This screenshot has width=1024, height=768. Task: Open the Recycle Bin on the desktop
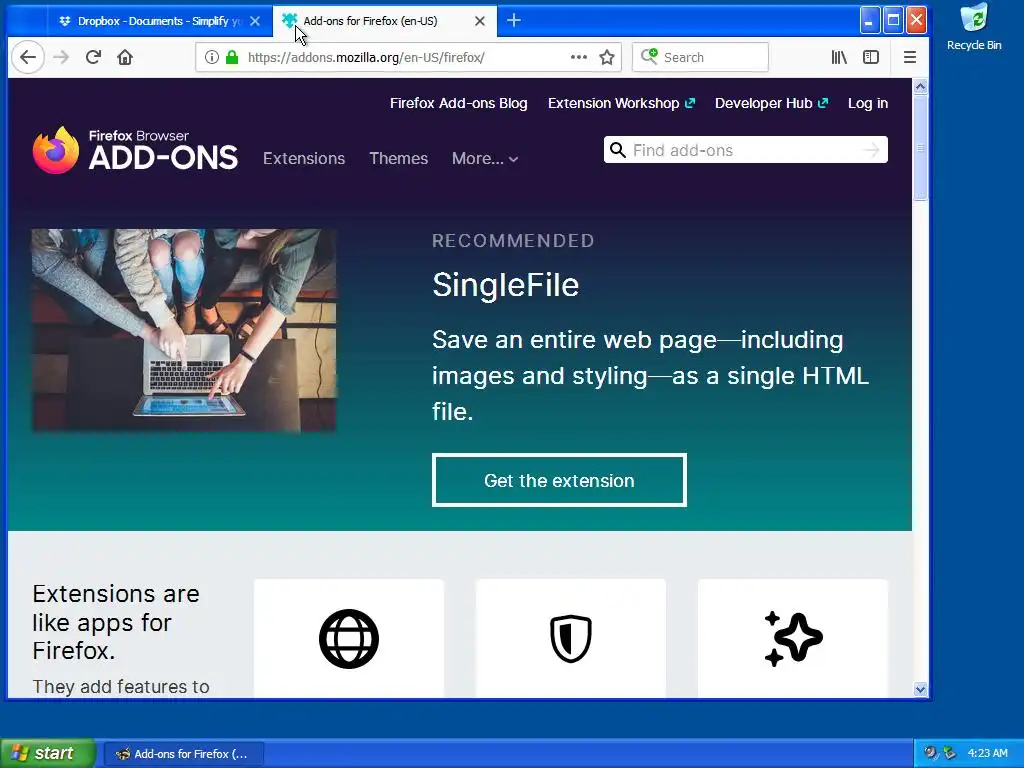click(x=974, y=27)
